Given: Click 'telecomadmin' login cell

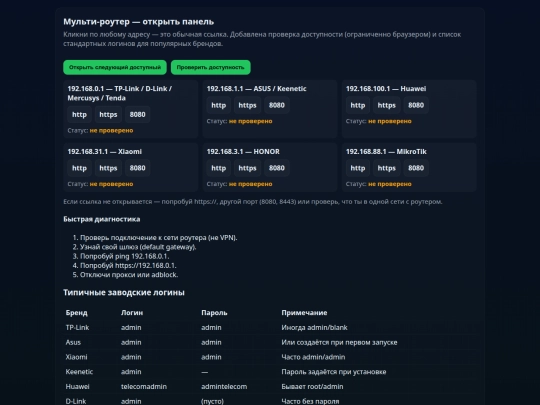Looking at the screenshot, I should (144, 387).
